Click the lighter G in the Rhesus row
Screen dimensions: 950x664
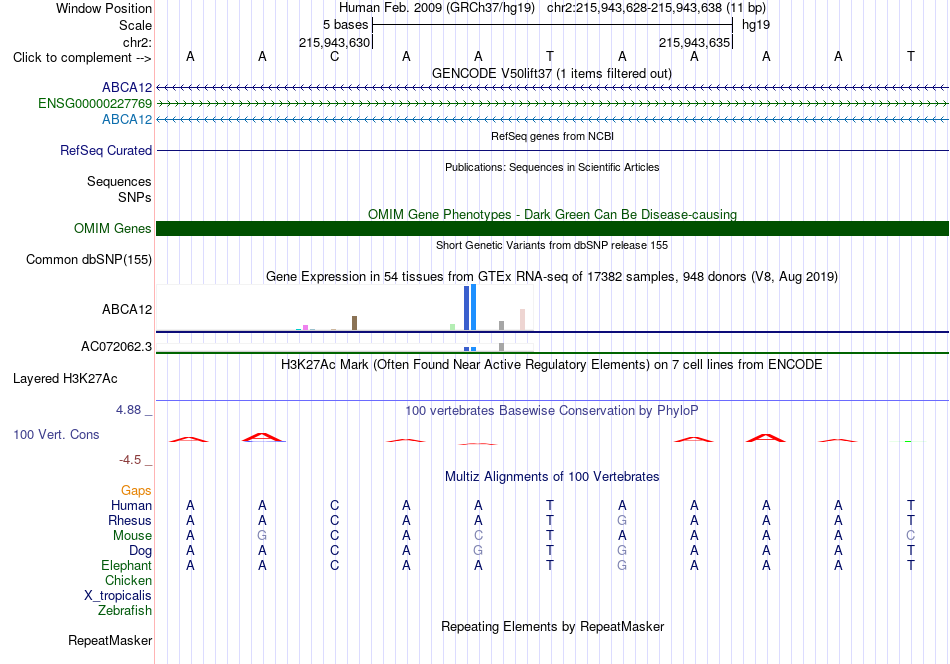pos(622,520)
